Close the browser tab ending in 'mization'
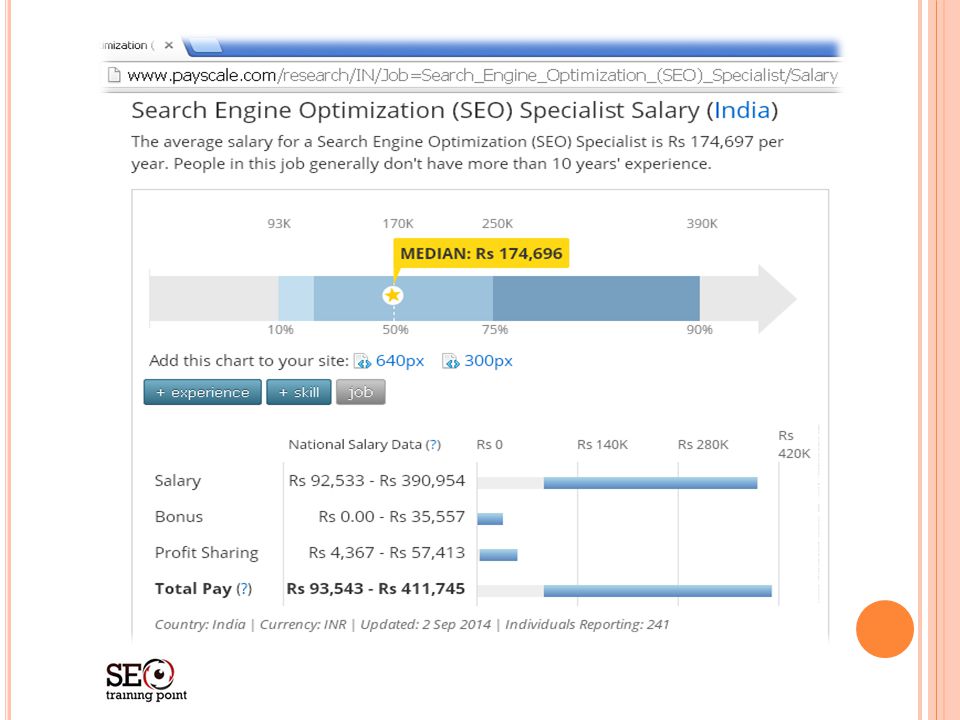 pyautogui.click(x=169, y=45)
